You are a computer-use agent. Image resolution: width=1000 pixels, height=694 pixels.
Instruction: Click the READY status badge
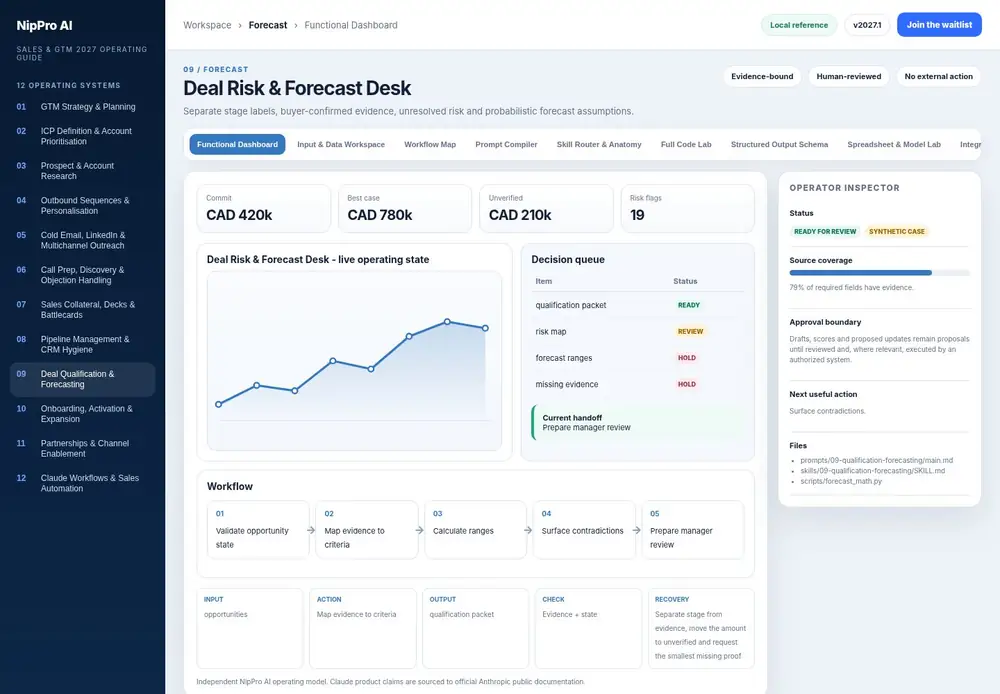click(688, 305)
